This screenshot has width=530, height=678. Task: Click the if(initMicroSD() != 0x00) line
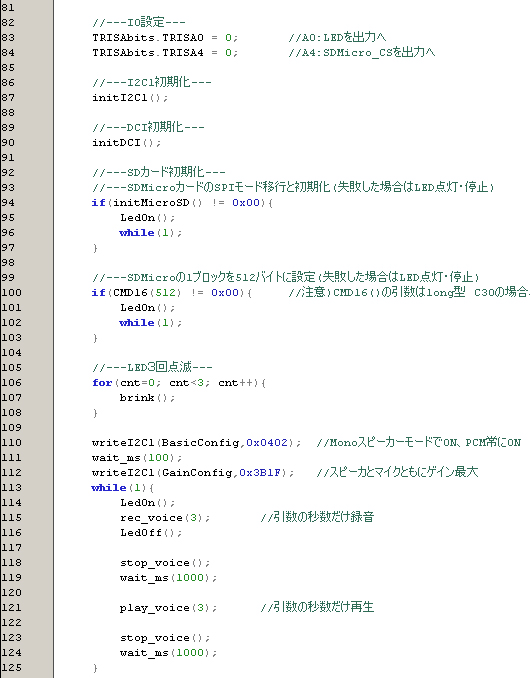click(182, 203)
